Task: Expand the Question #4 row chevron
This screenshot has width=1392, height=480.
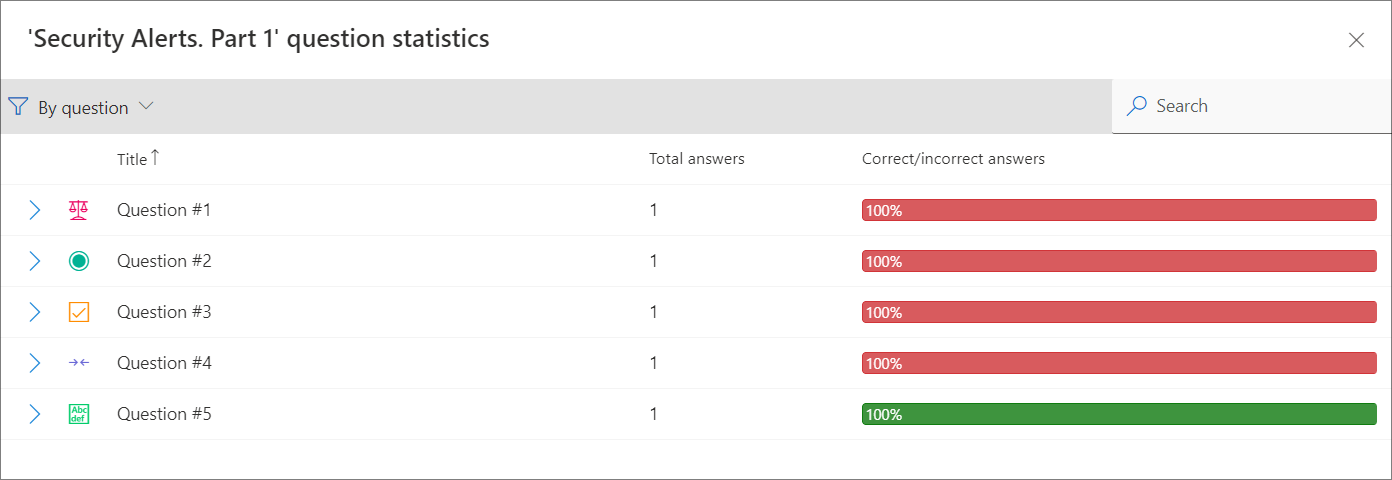Action: tap(34, 363)
